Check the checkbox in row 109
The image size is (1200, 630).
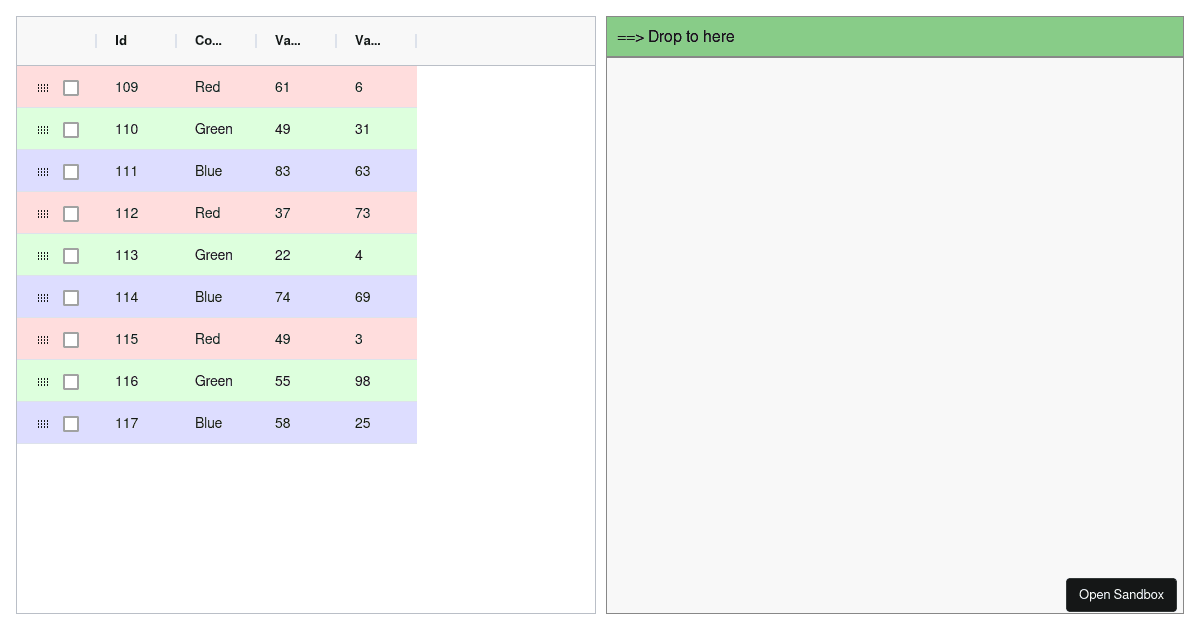click(71, 88)
